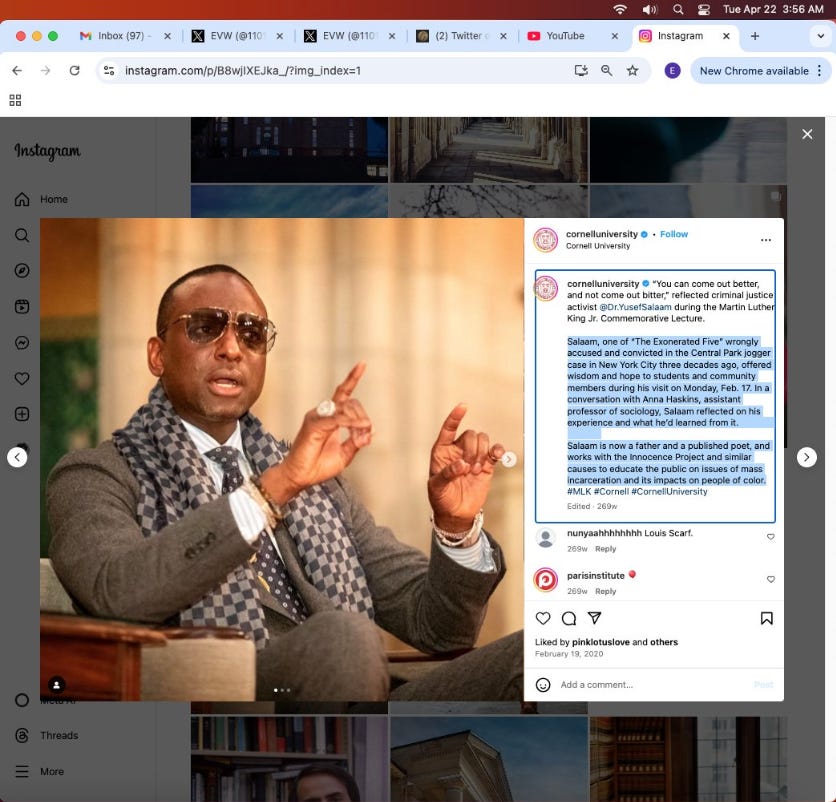Show tagged people icon on the photo
This screenshot has width=836, height=802.
click(57, 685)
